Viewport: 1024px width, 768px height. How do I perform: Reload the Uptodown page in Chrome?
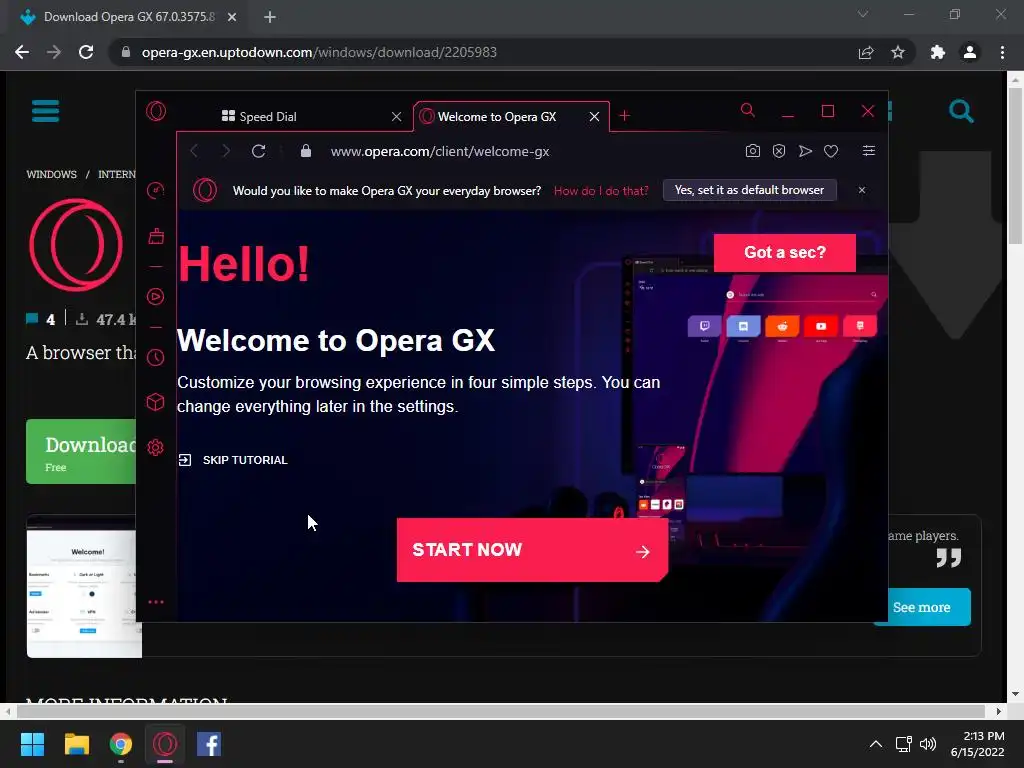[x=86, y=52]
